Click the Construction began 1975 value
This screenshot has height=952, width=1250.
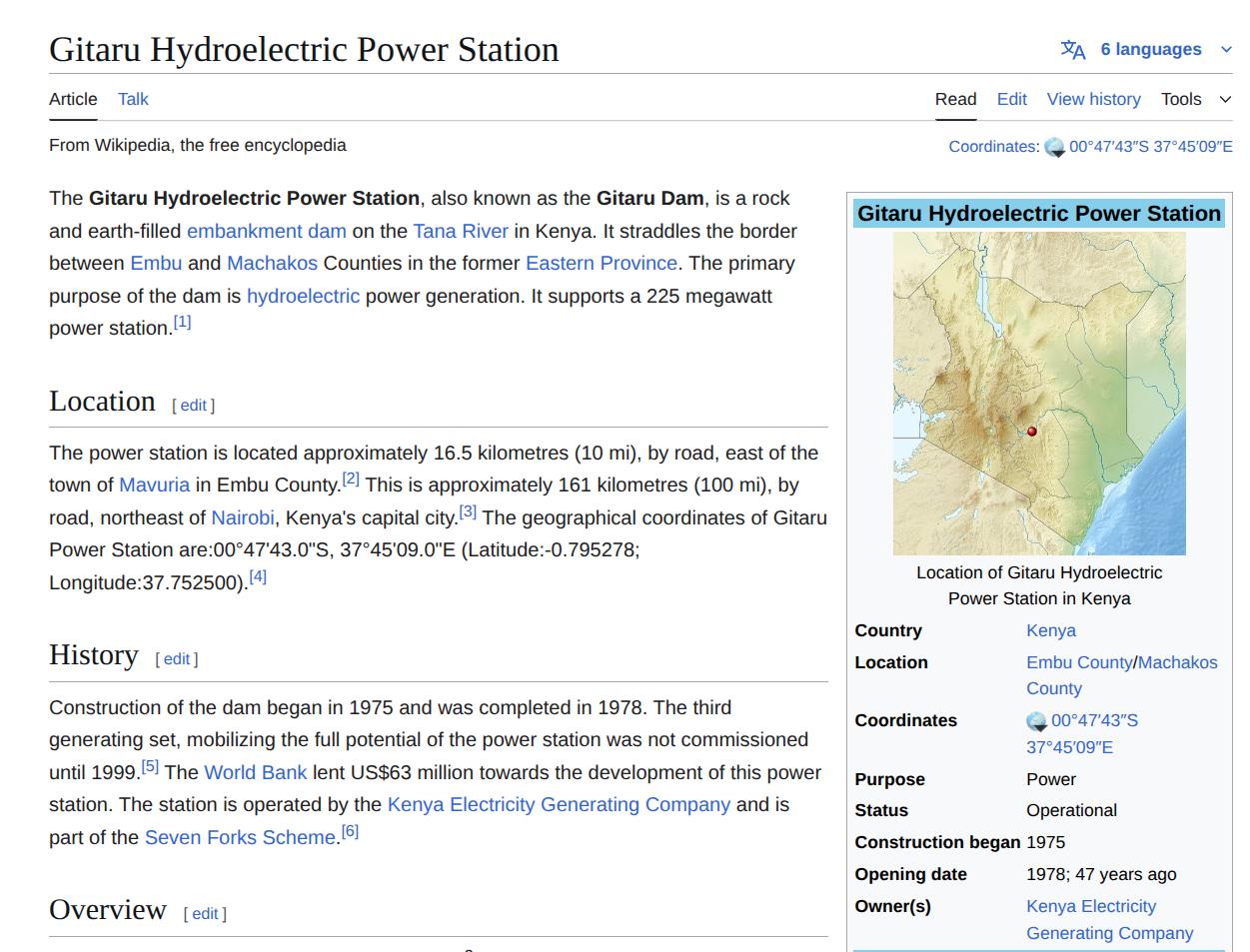coord(1046,842)
